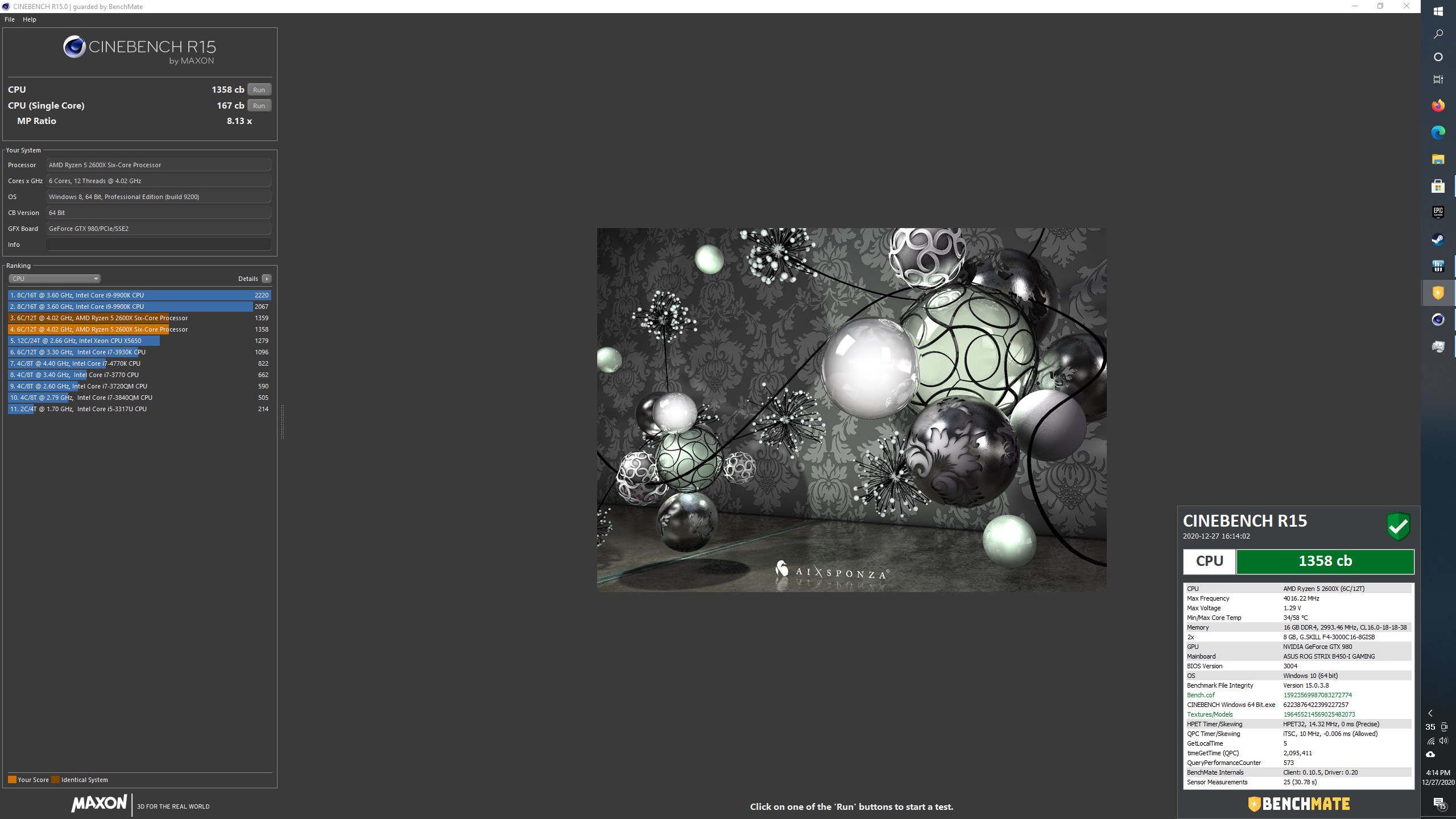The image size is (1456, 819).
Task: Click temperature 35 tray indicator
Action: (x=1430, y=727)
